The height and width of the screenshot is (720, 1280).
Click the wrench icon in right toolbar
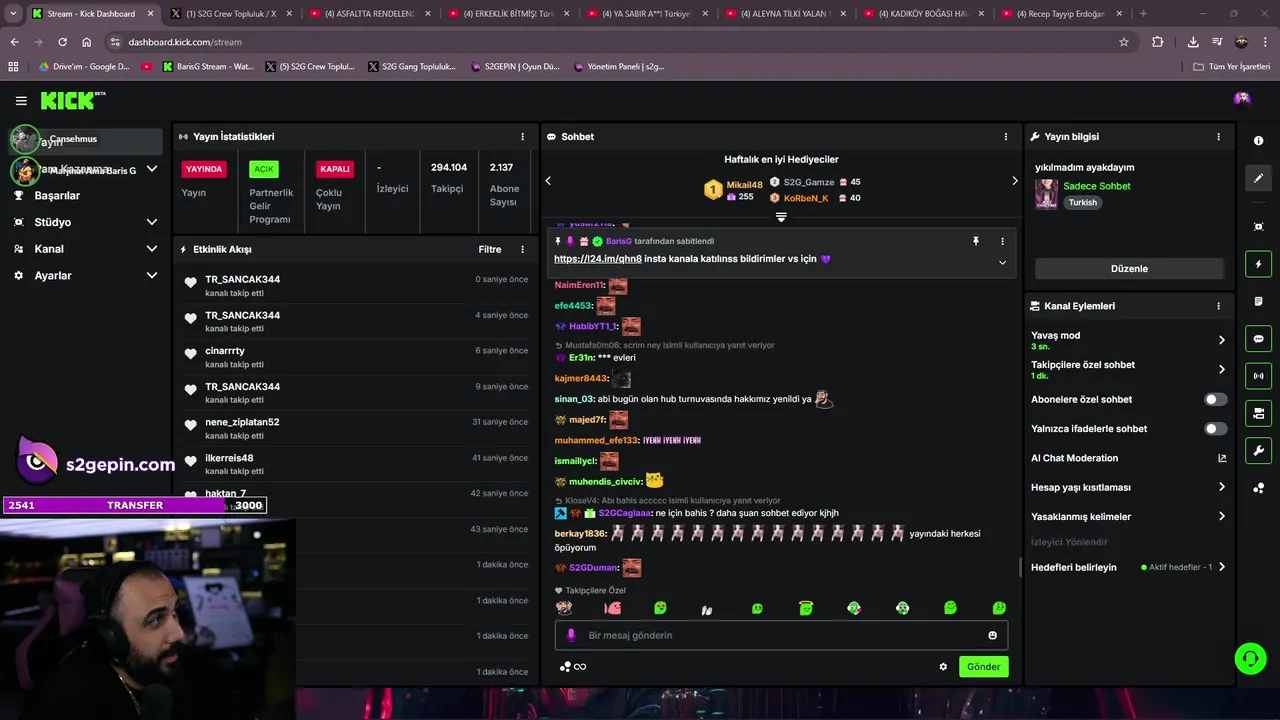tap(1258, 450)
